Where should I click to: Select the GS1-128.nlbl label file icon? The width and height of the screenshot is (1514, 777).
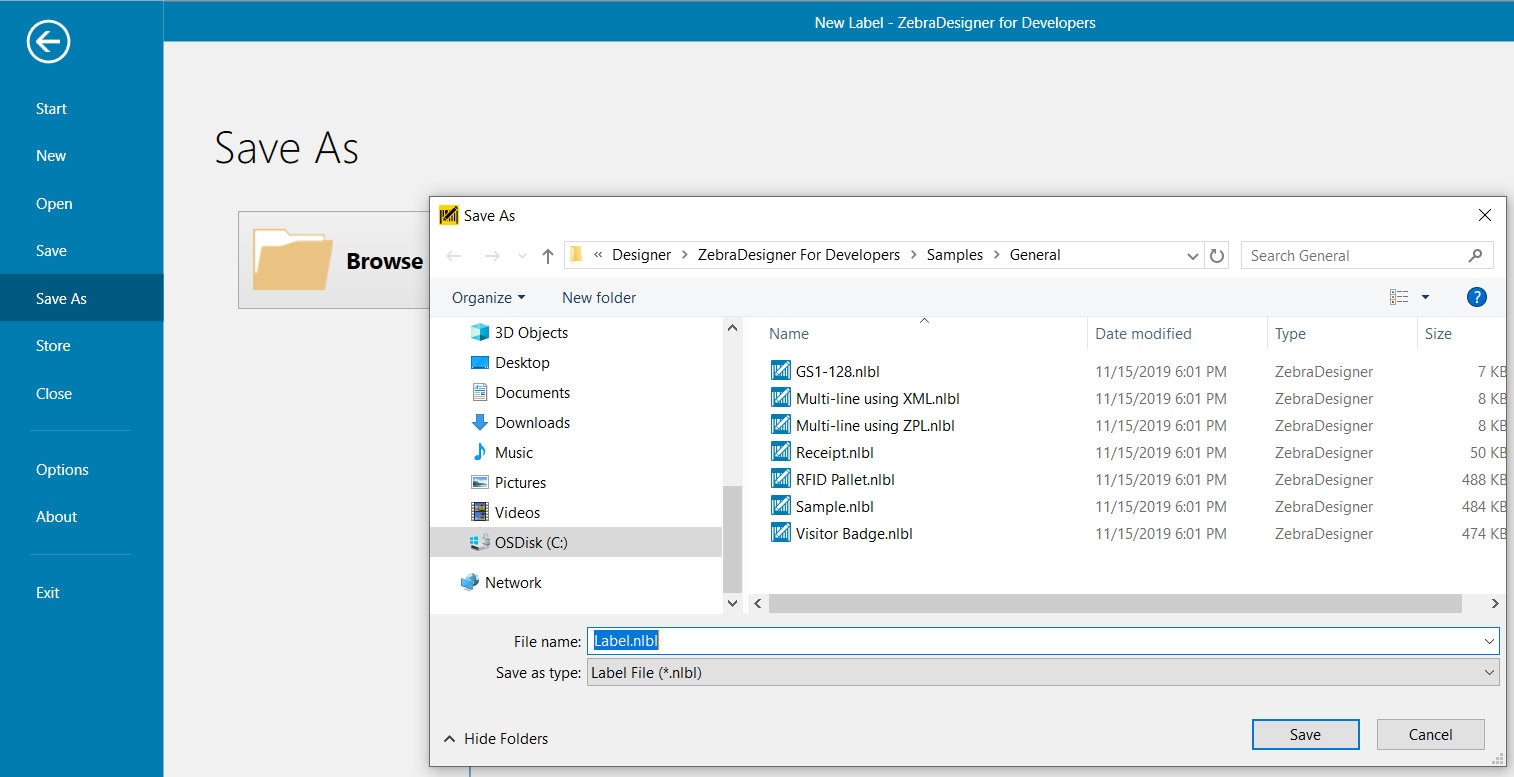(781, 371)
